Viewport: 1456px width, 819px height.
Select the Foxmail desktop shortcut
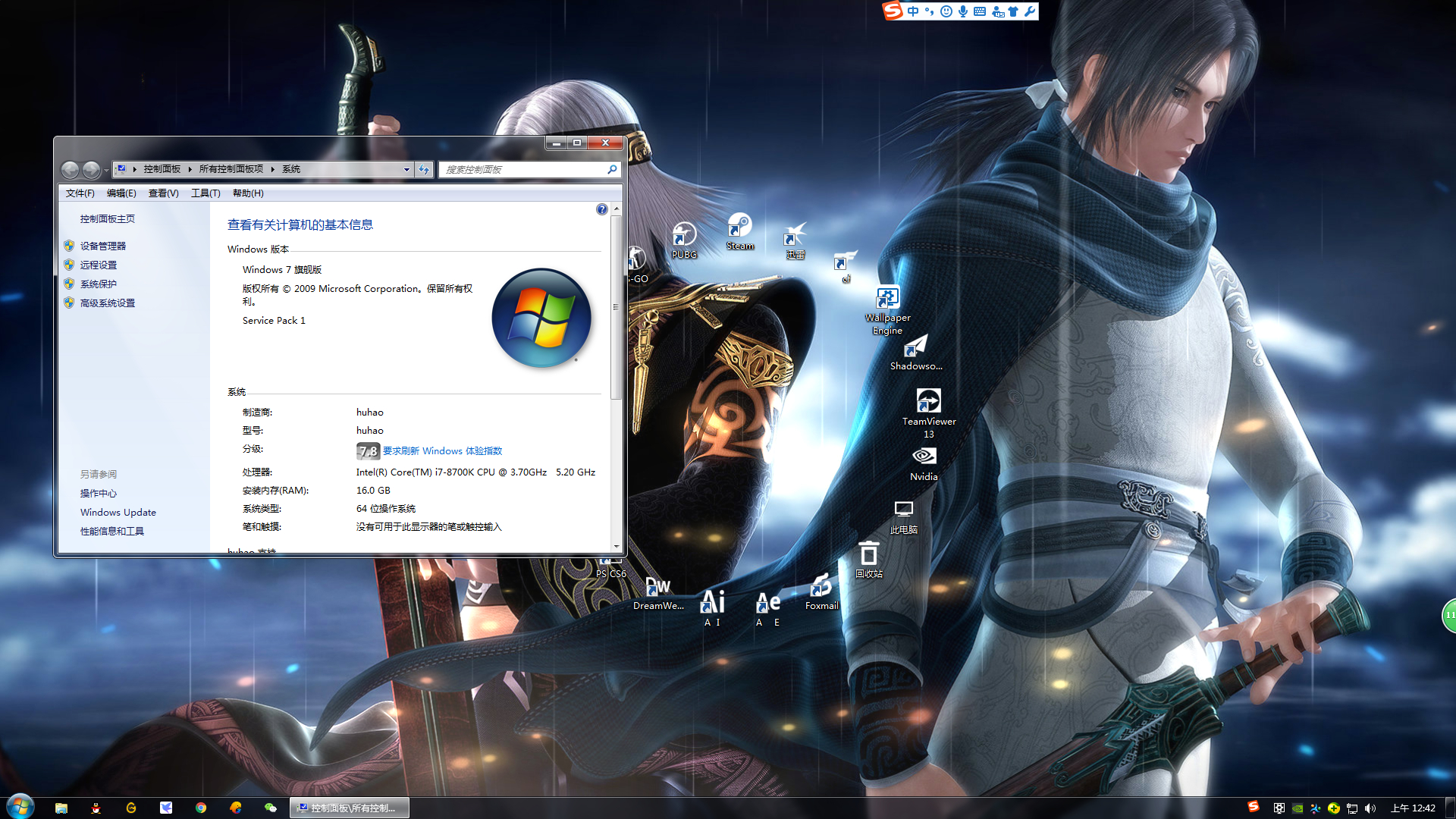(821, 592)
